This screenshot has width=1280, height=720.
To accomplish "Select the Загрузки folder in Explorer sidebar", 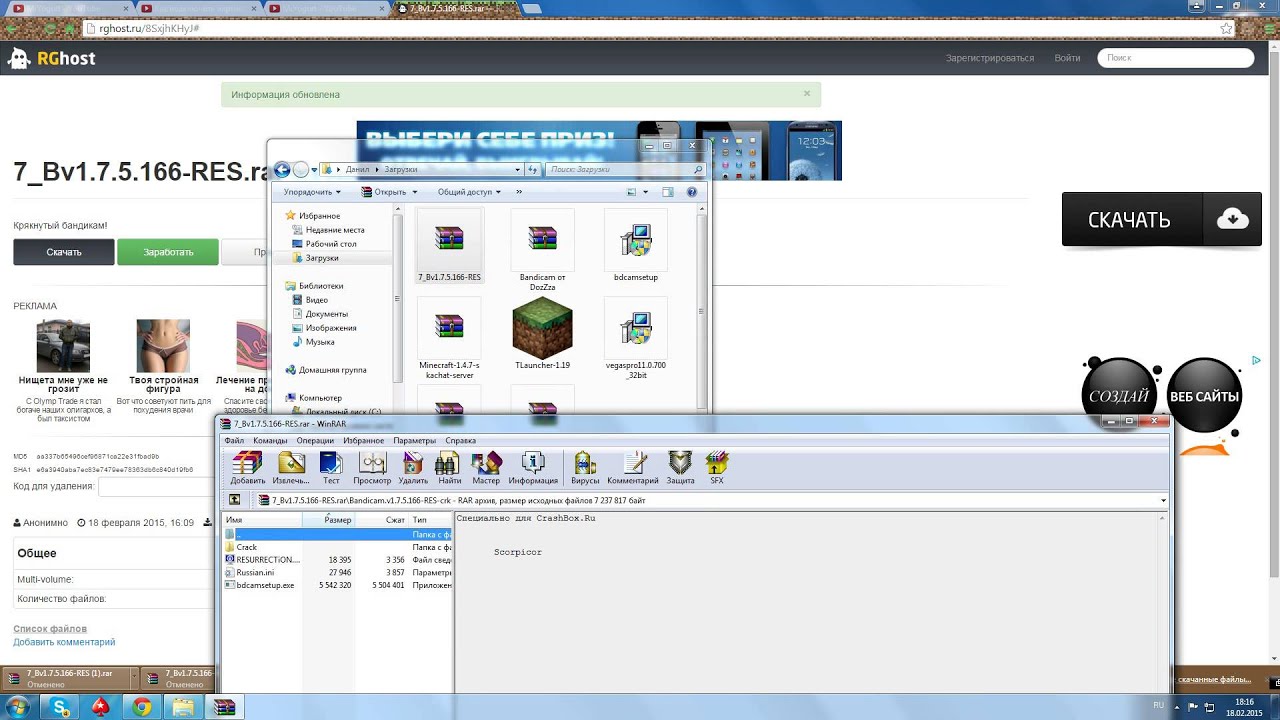I will (x=322, y=258).
